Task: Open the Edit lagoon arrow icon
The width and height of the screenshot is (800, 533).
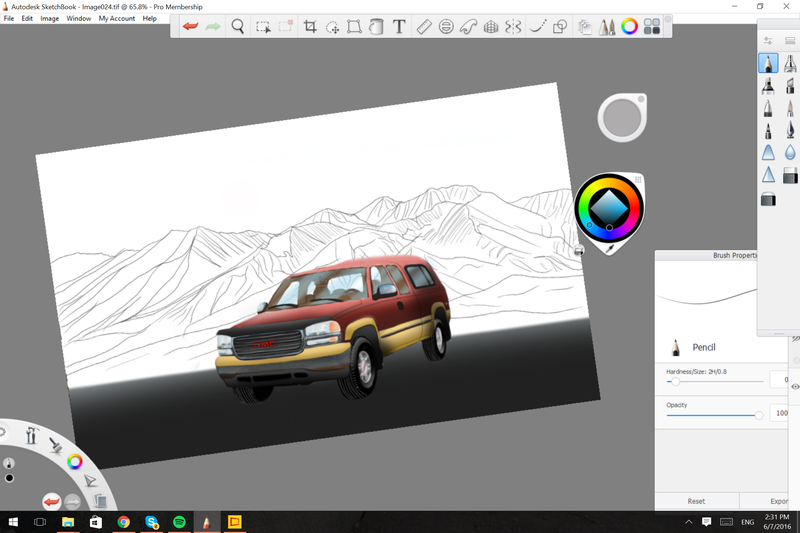Action: click(x=90, y=480)
